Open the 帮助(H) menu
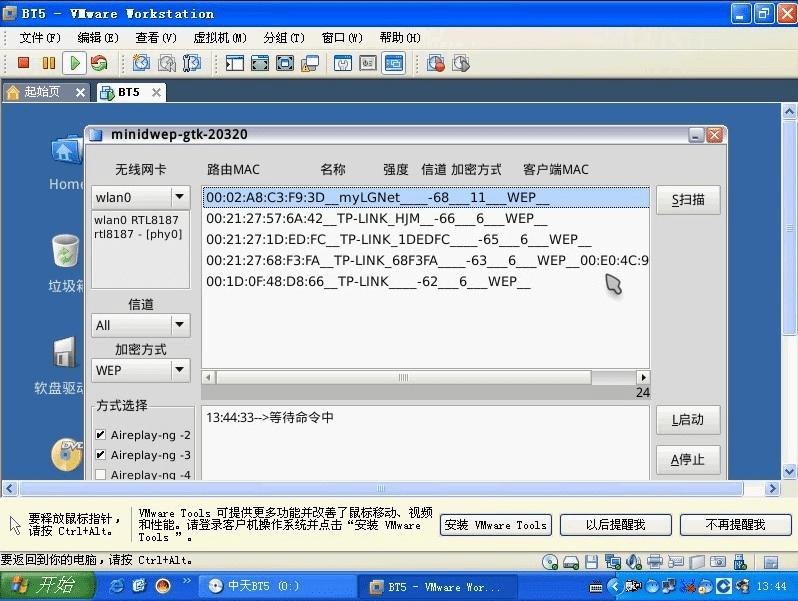 click(400, 38)
